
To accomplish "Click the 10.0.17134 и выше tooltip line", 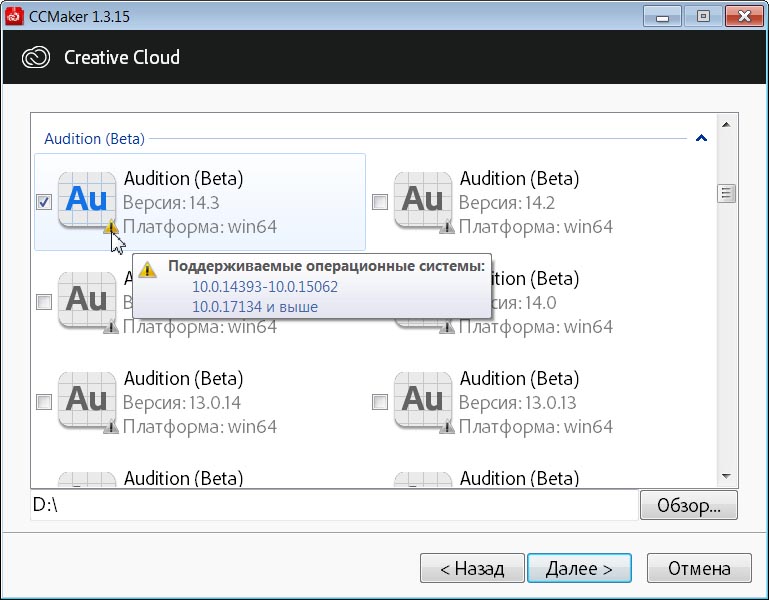I will tap(255, 307).
